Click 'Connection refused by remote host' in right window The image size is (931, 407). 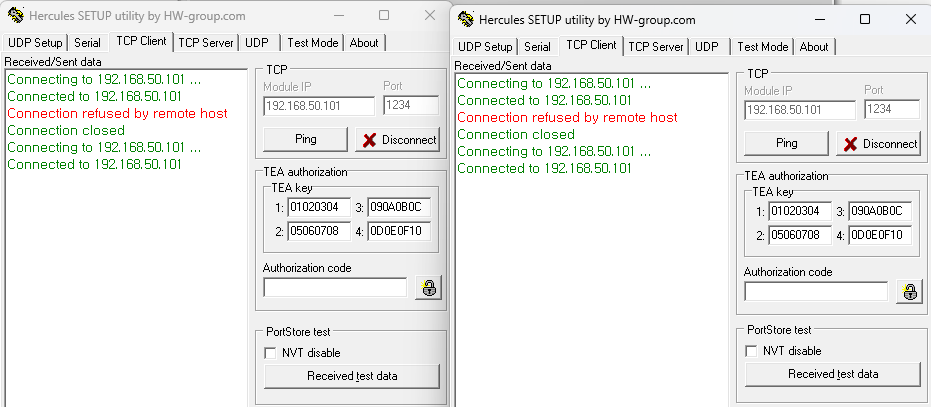pos(568,118)
